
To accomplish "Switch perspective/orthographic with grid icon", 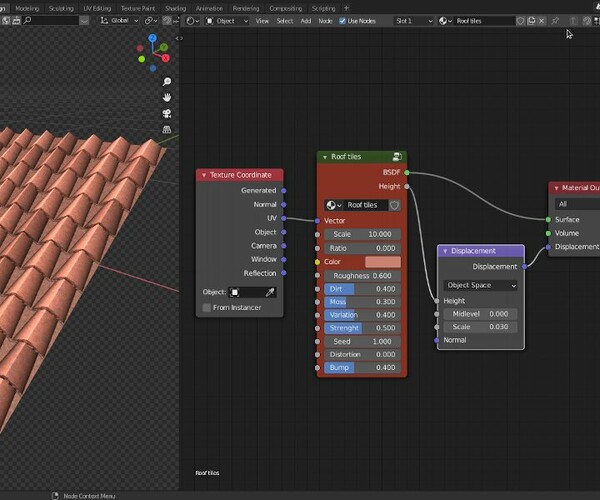I will click(x=167, y=130).
